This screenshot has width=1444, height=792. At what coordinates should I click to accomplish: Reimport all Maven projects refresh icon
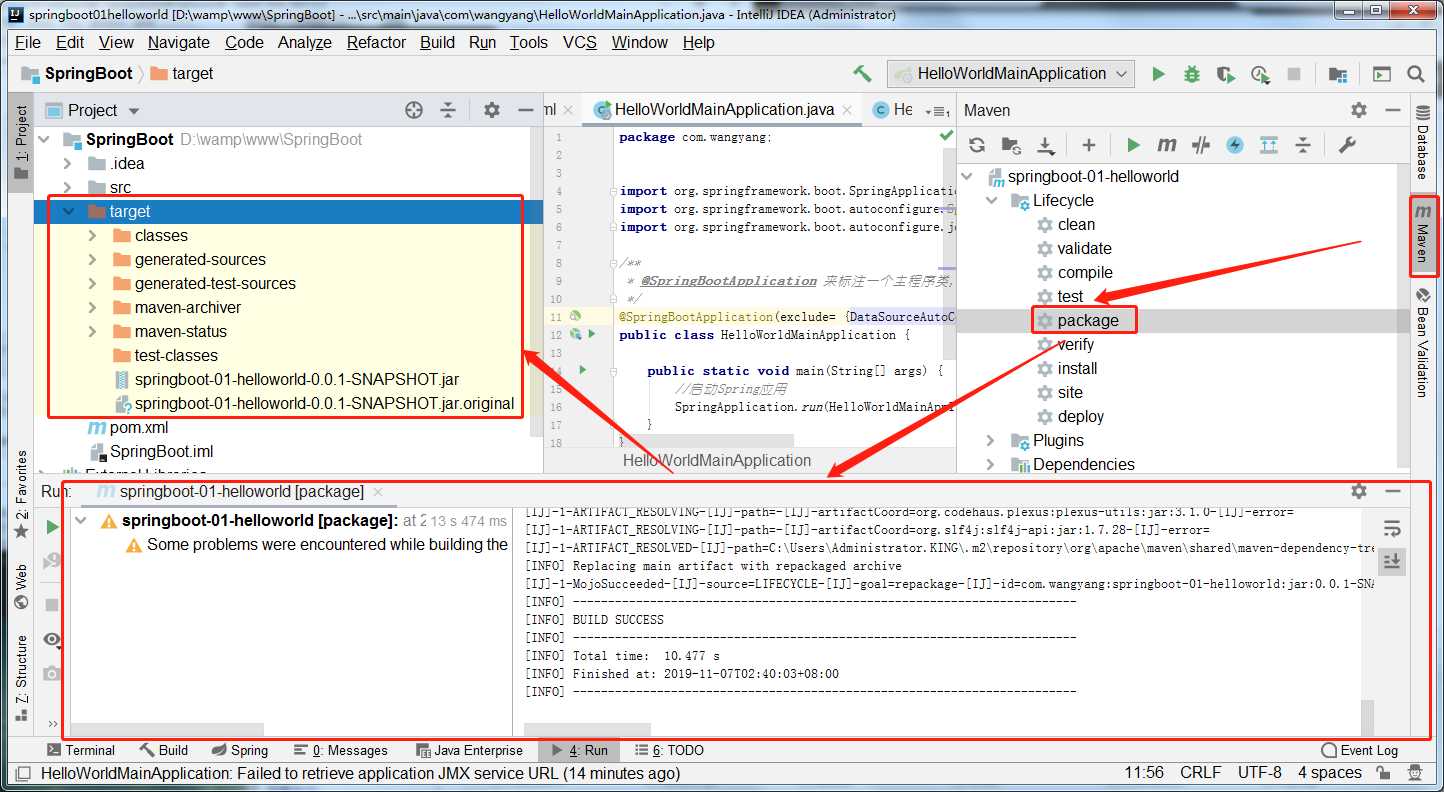coord(977,145)
